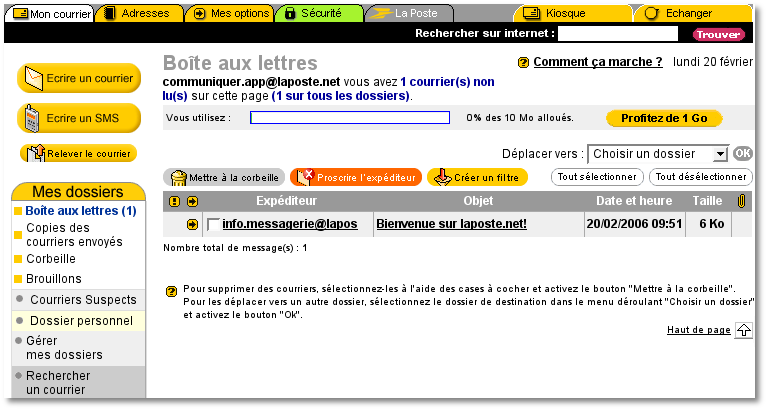The height and width of the screenshot is (410, 767).
Task: Click the paperclip attachment icon in the header
Action: pos(742,201)
